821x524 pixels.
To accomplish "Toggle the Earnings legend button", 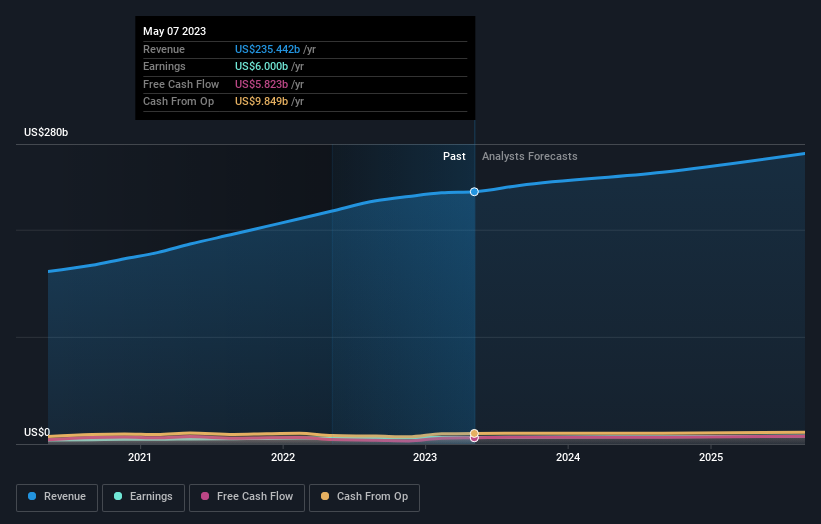I will pos(143,497).
